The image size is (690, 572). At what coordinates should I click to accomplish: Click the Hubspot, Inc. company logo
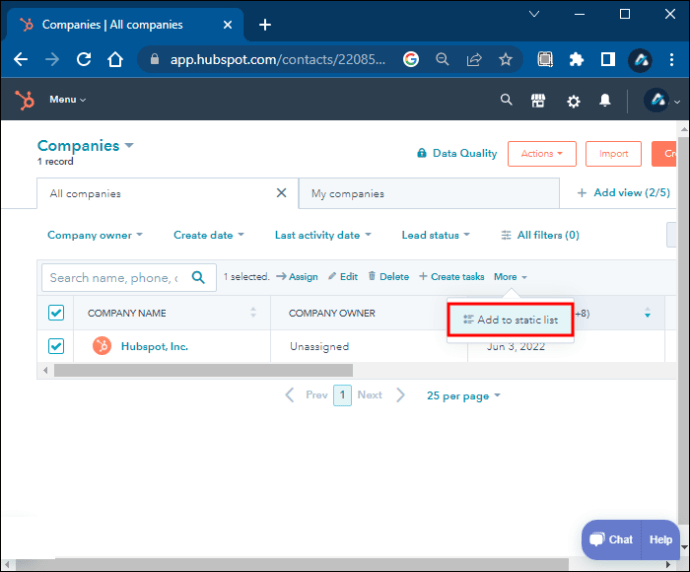(x=102, y=346)
